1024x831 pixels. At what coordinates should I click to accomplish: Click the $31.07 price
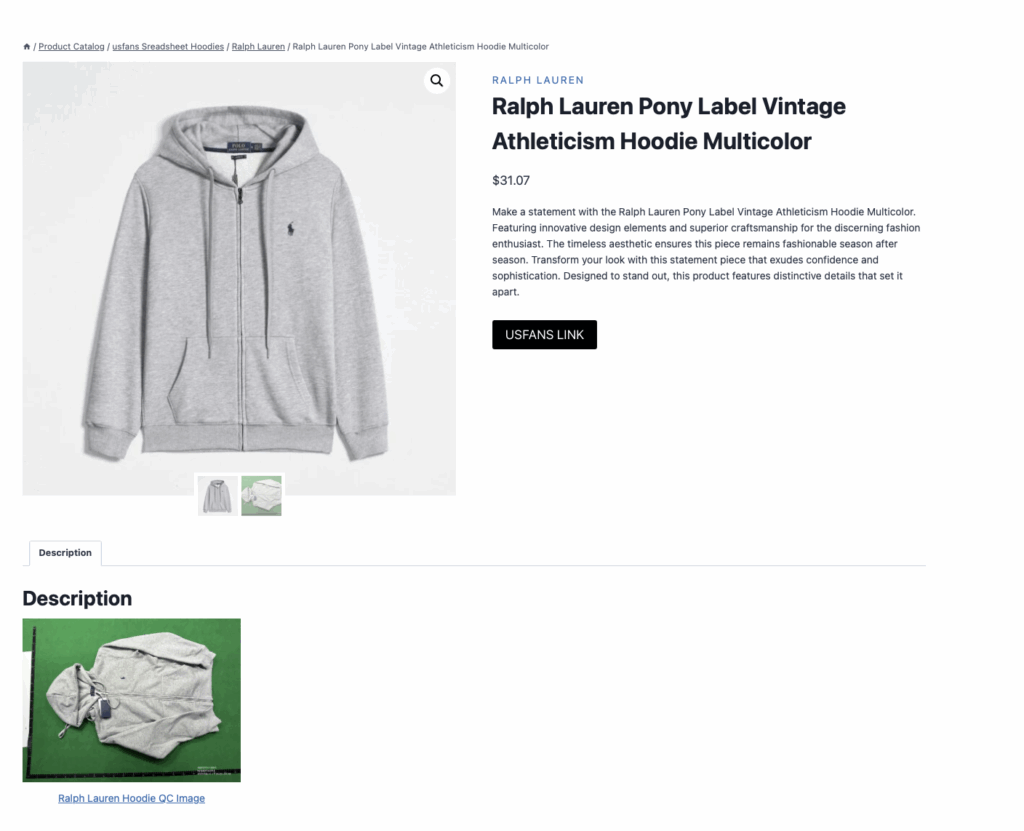[511, 180]
